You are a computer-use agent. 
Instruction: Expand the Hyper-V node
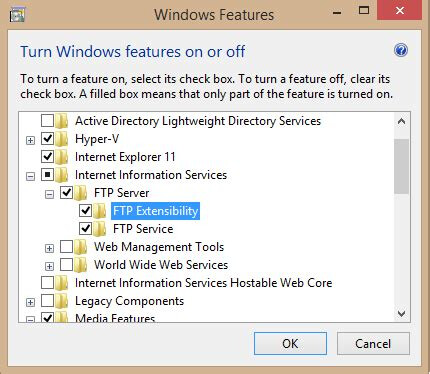click(30, 140)
